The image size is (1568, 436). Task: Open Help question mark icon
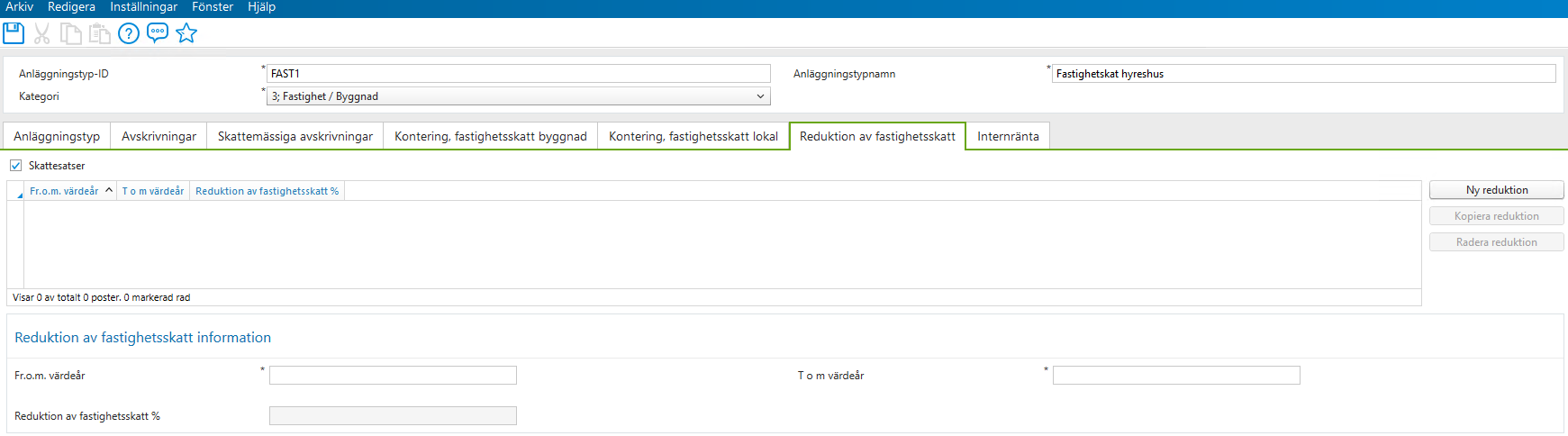coord(129,33)
